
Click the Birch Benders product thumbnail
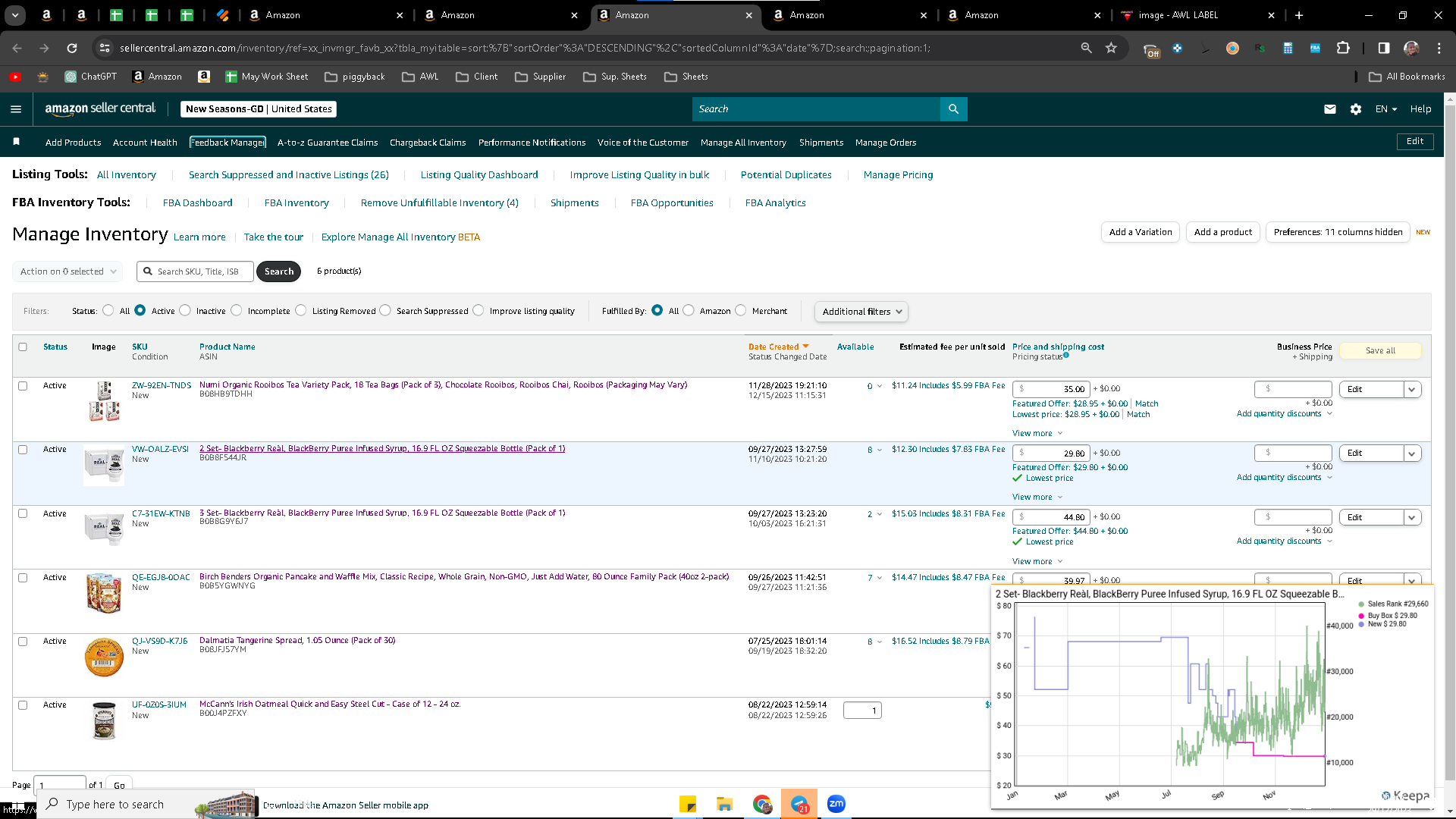[x=104, y=593]
